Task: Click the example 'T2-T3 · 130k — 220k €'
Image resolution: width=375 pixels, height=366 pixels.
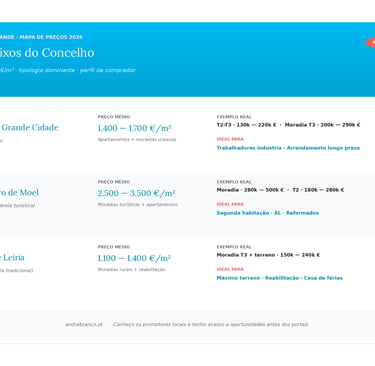Action: [x=246, y=125]
